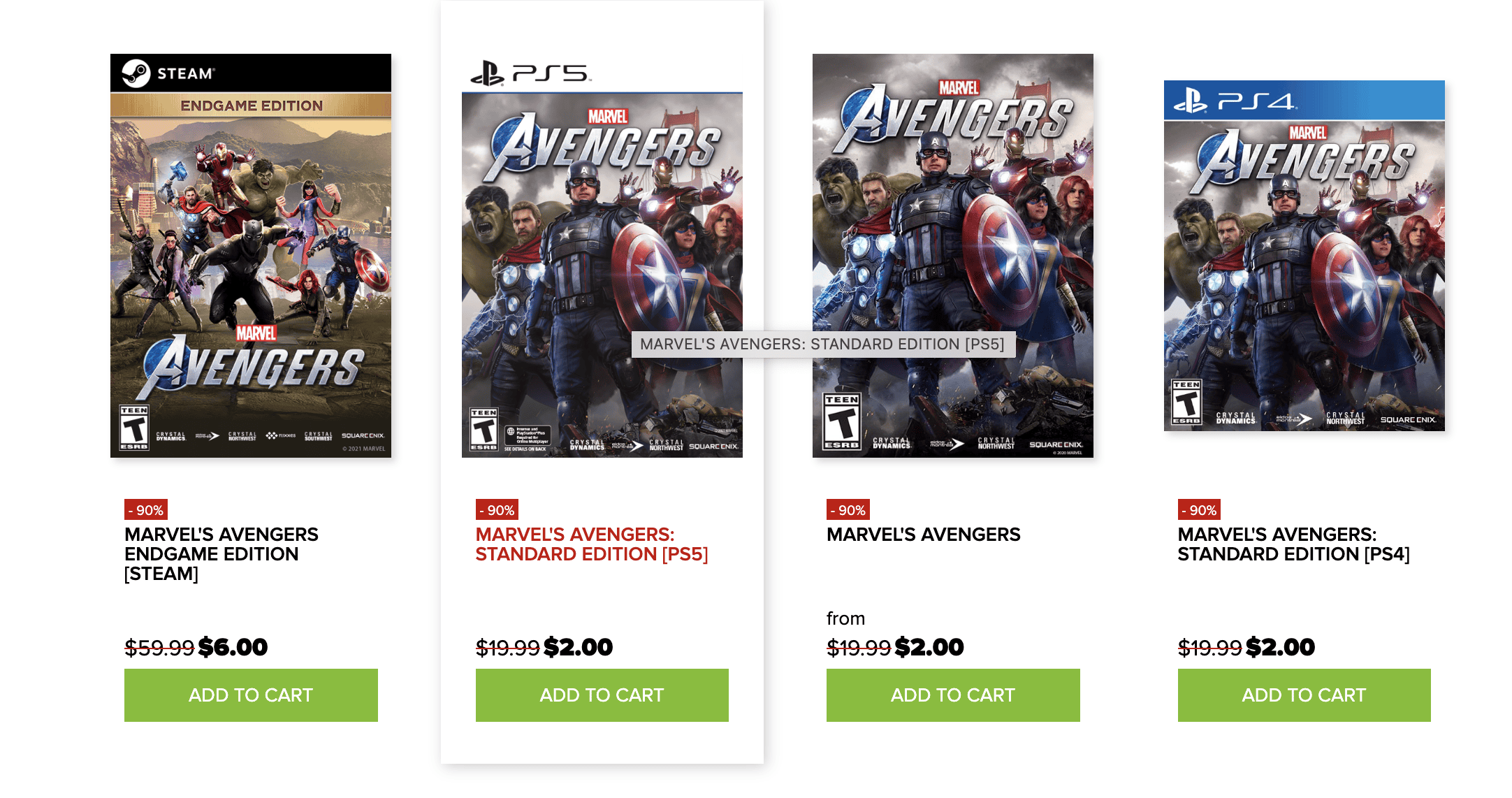Open Marvel's Avengers Endgame Edition [Steam] title link

coord(221,554)
